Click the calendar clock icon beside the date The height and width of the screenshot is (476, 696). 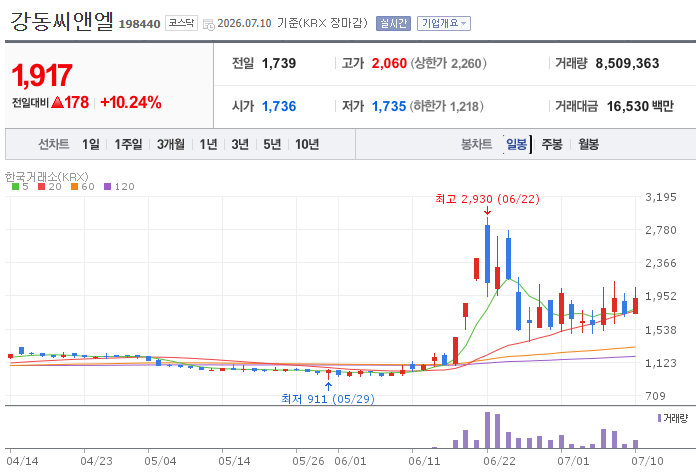[209, 24]
